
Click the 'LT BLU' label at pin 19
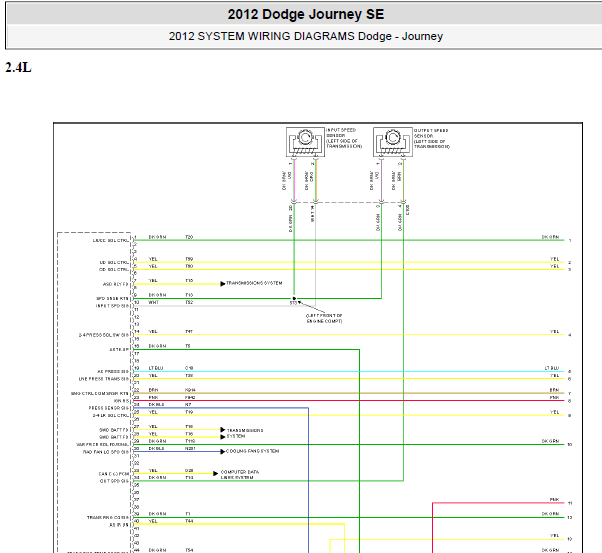156,368
